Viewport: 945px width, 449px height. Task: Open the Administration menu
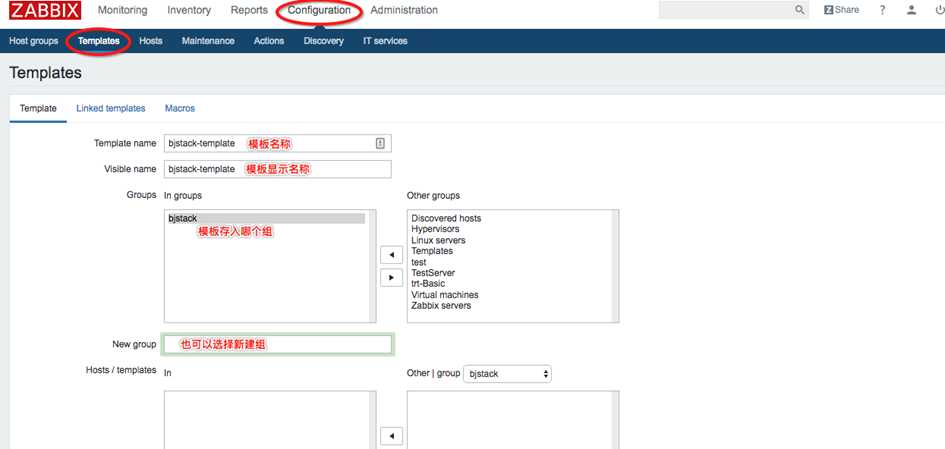(404, 10)
